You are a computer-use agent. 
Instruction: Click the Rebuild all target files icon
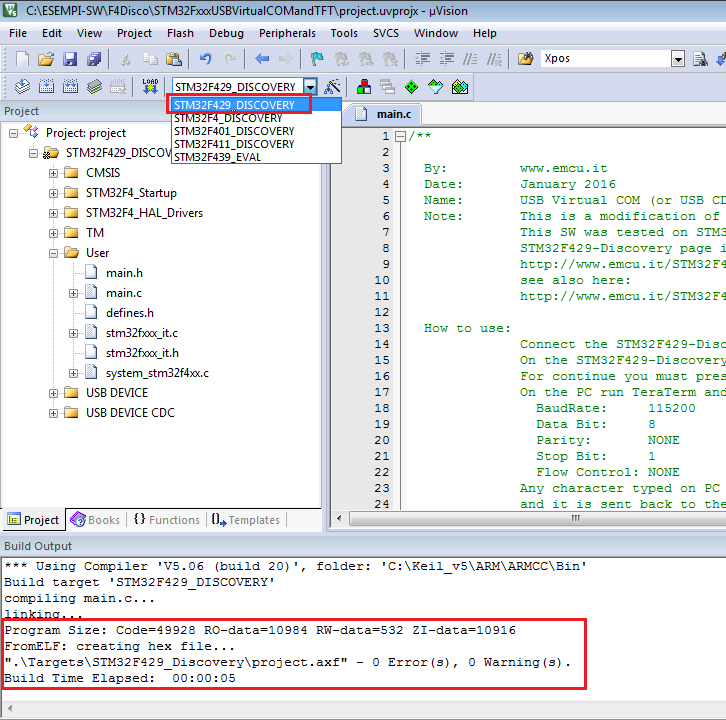70,87
